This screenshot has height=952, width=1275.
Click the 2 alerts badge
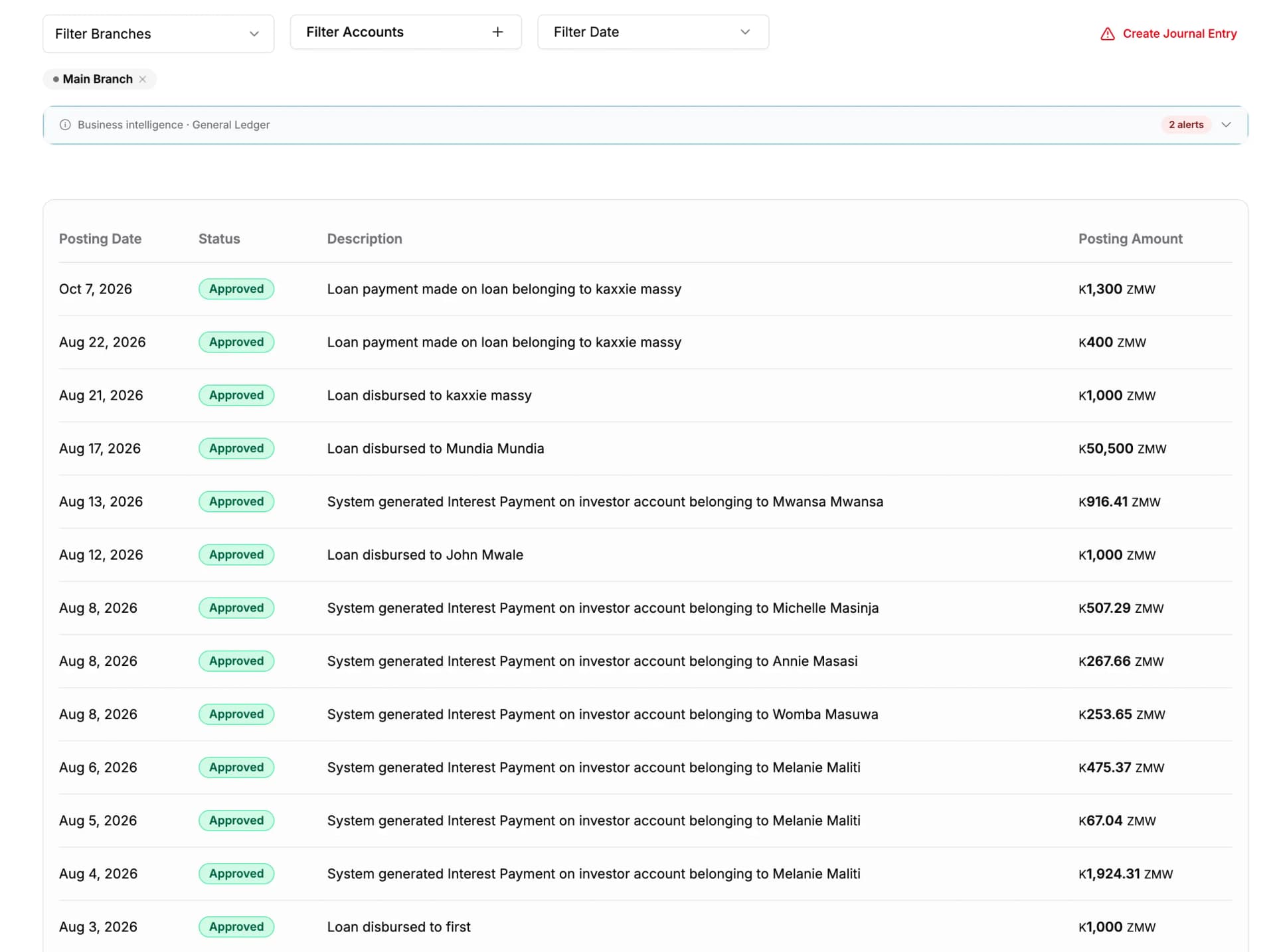point(1186,125)
